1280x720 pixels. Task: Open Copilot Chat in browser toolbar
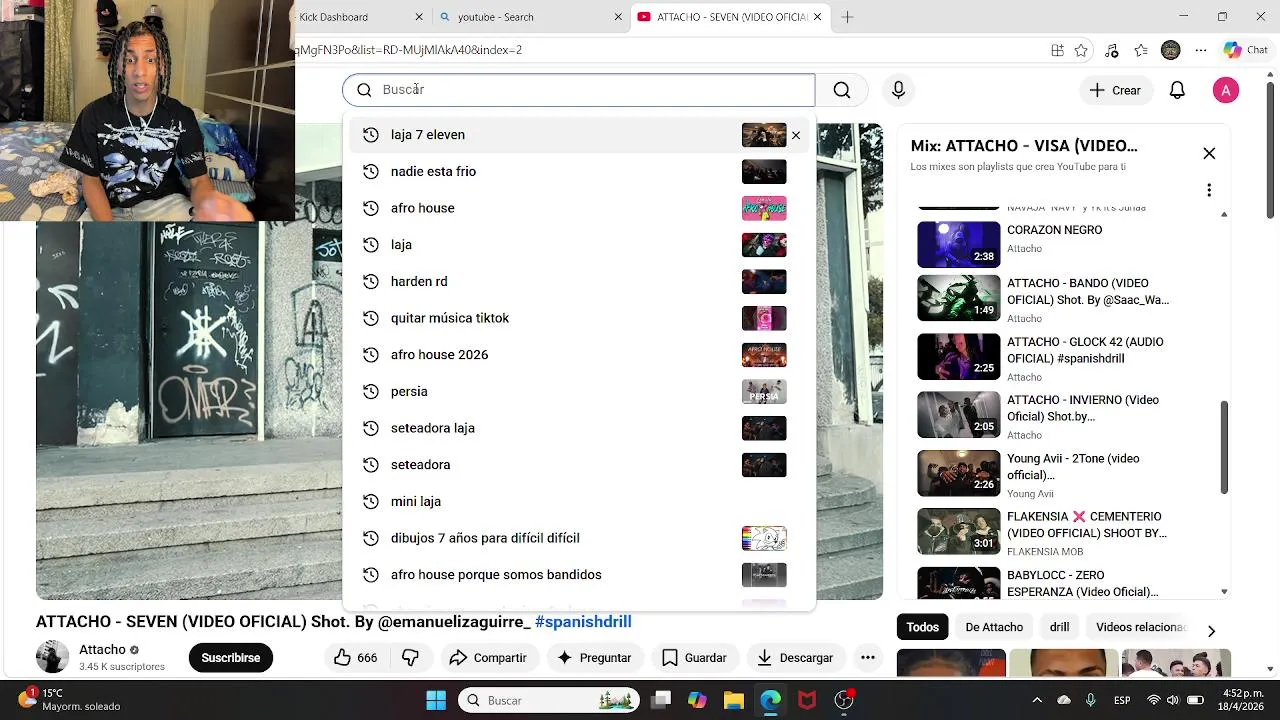pyautogui.click(x=1246, y=50)
